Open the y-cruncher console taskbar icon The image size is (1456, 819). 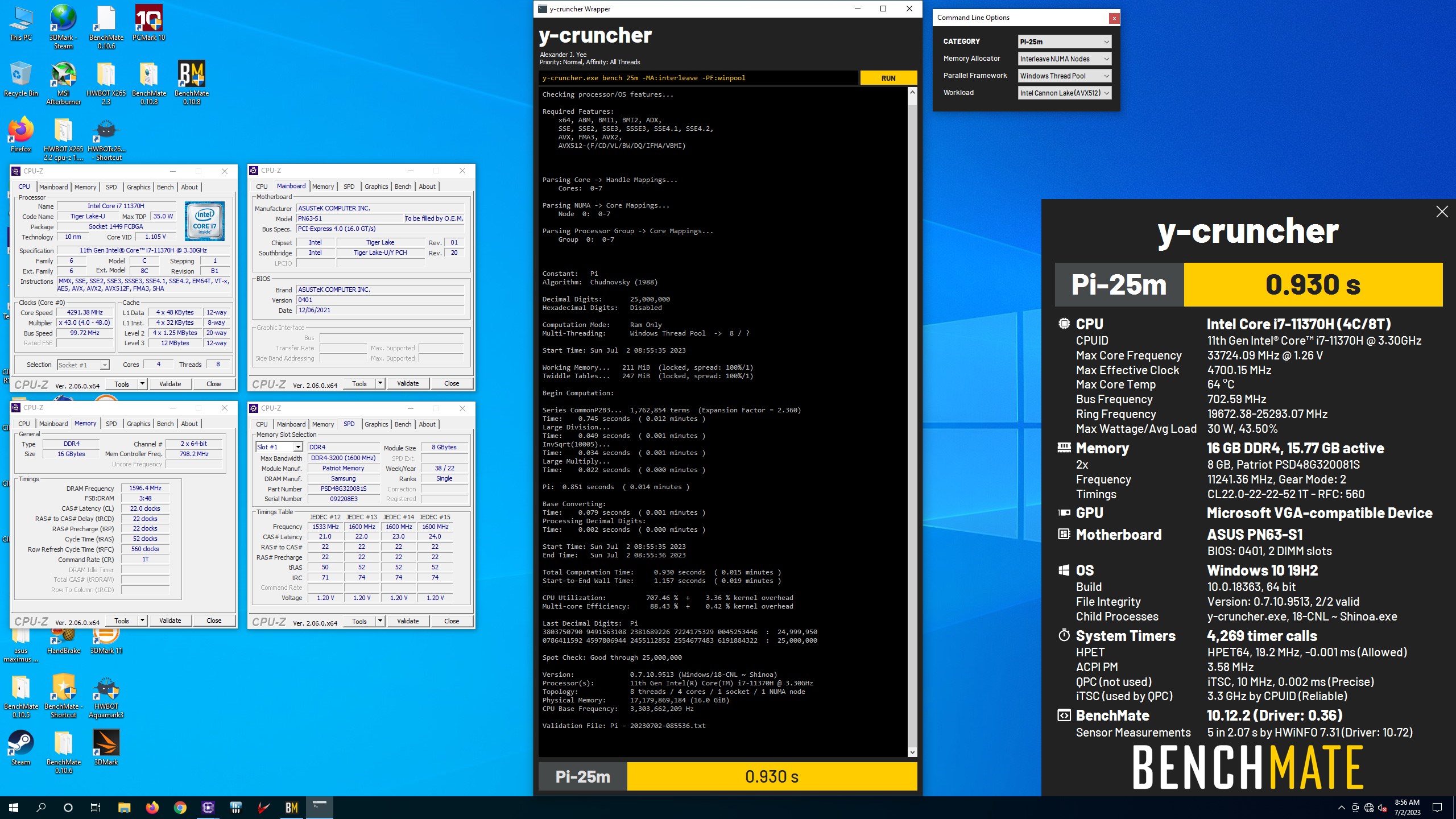[319, 808]
